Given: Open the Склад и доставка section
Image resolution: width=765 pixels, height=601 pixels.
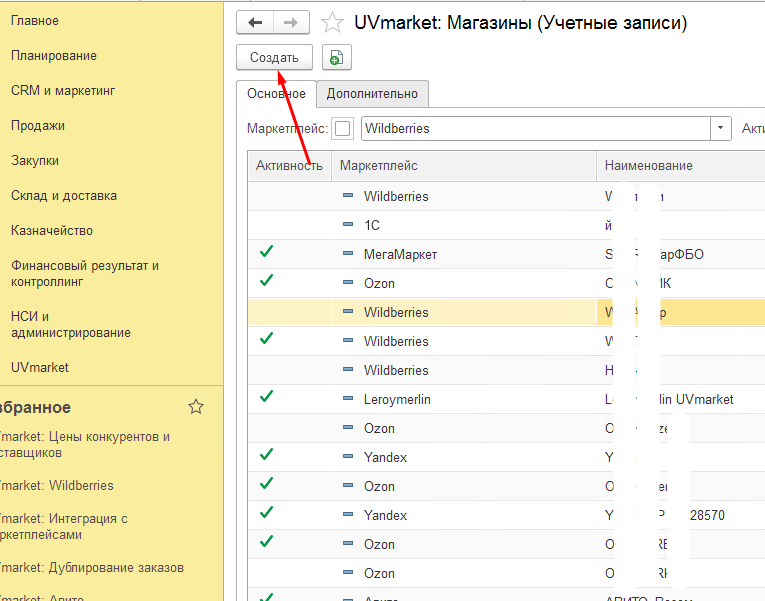Looking at the screenshot, I should pos(64,196).
